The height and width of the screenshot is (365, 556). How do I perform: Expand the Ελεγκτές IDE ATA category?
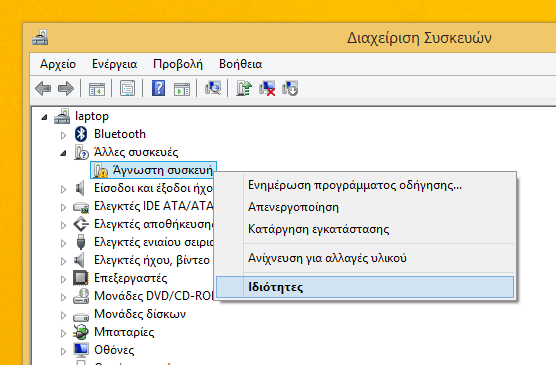(63, 207)
